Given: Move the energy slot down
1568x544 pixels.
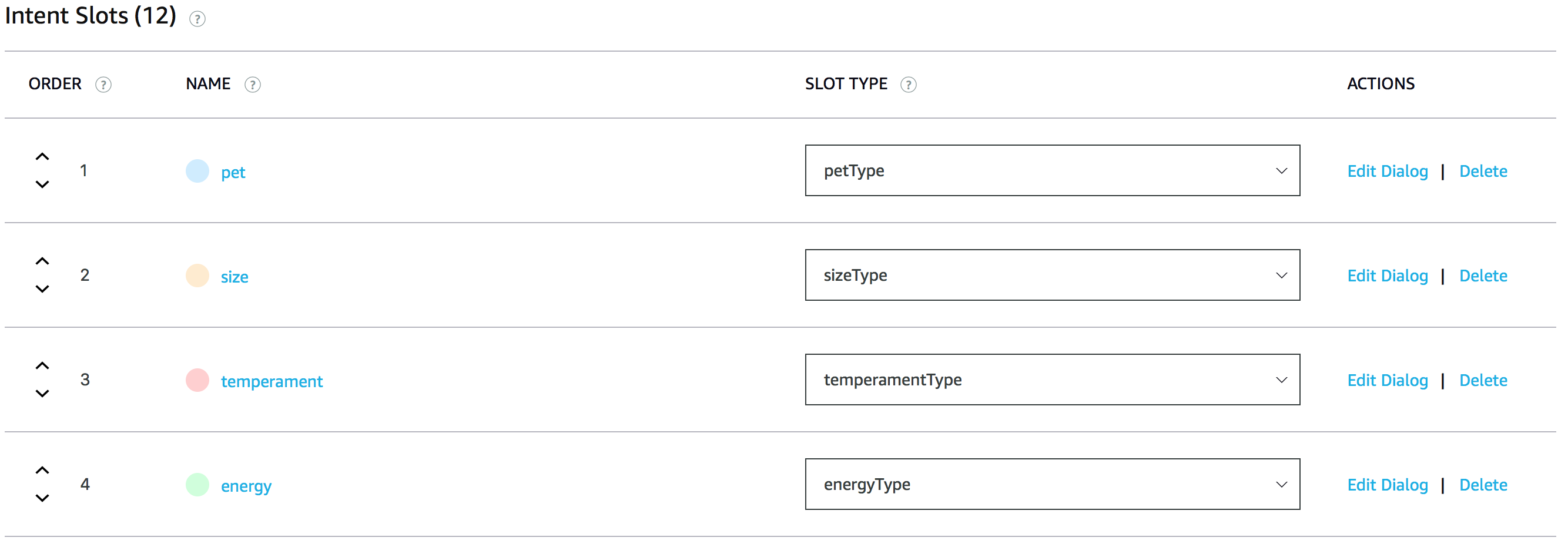Looking at the screenshot, I should pos(42,498).
